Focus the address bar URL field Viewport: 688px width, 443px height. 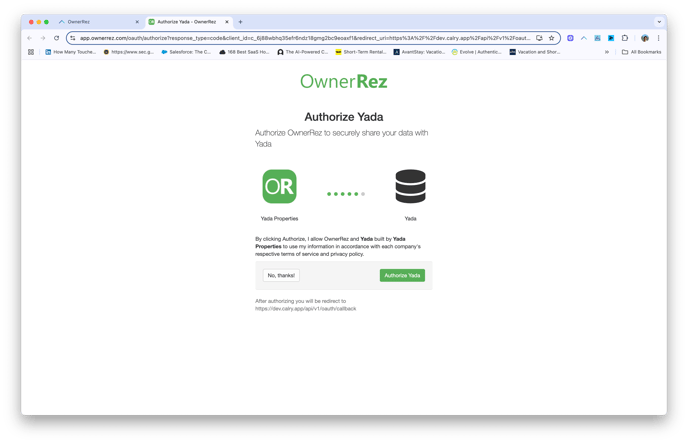(305, 38)
